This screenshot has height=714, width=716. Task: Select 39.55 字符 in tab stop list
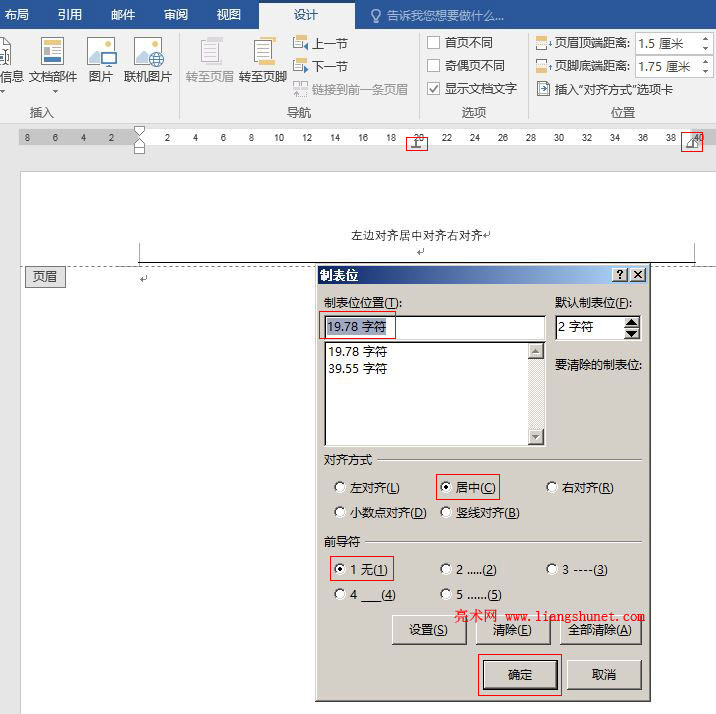pyautogui.click(x=358, y=368)
